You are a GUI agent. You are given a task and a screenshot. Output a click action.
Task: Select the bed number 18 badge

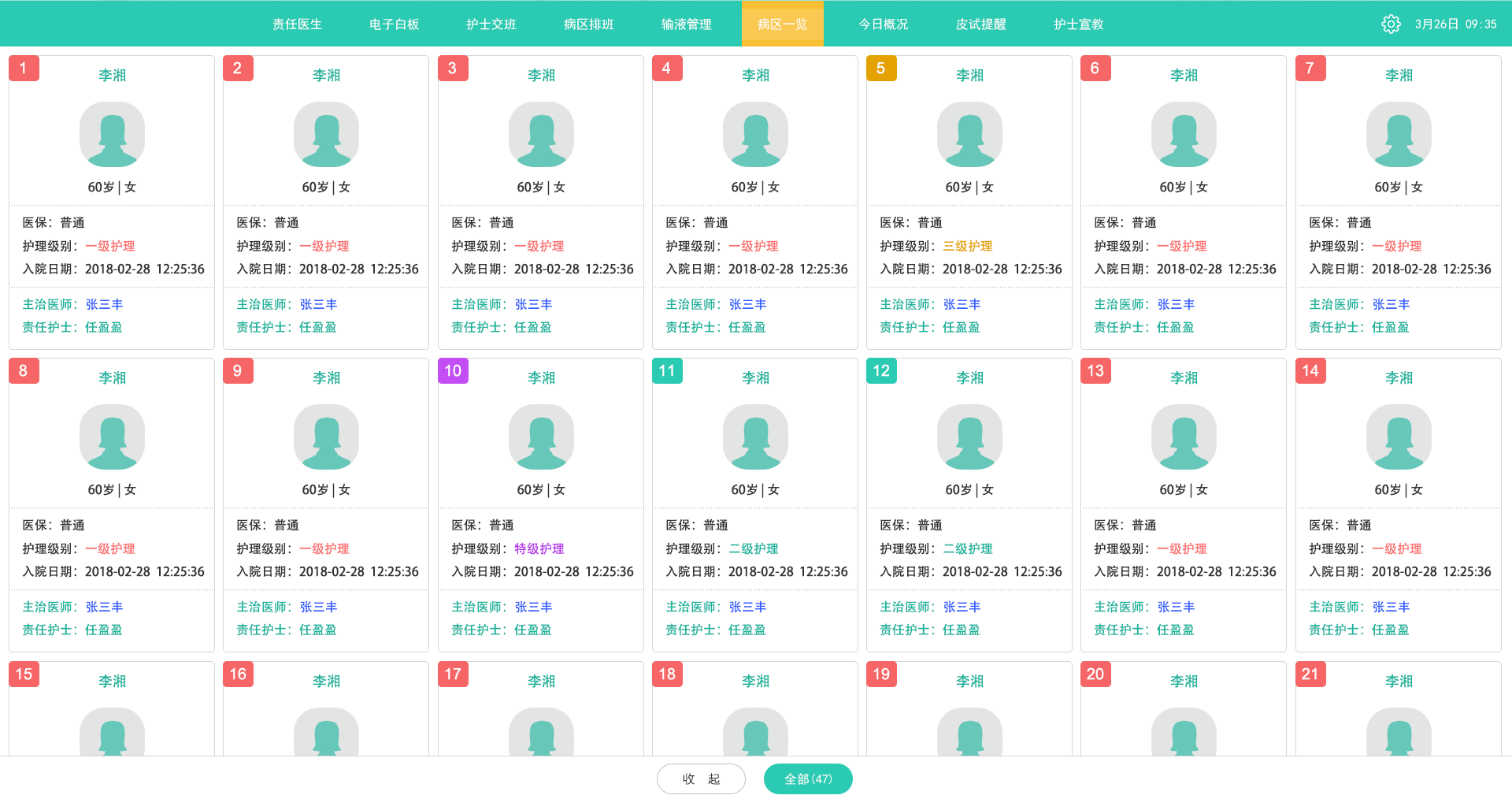point(667,674)
